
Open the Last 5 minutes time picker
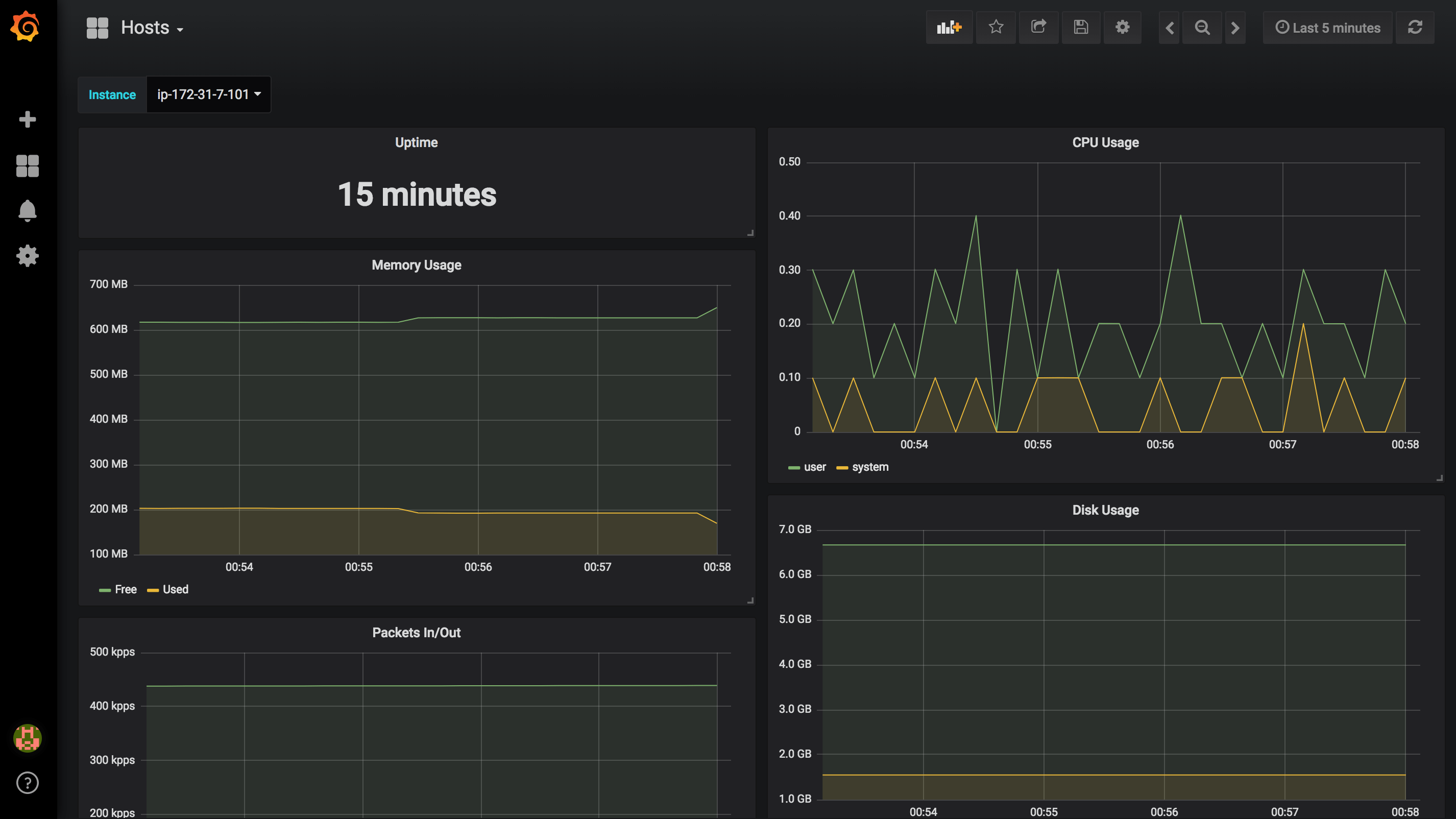(x=1328, y=27)
